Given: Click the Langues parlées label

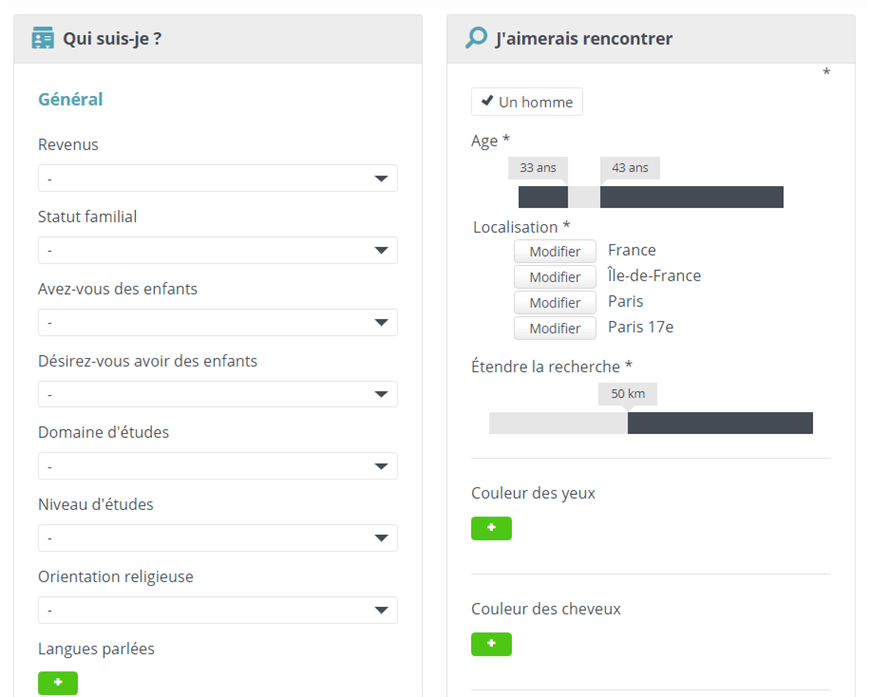Looking at the screenshot, I should click(96, 649).
